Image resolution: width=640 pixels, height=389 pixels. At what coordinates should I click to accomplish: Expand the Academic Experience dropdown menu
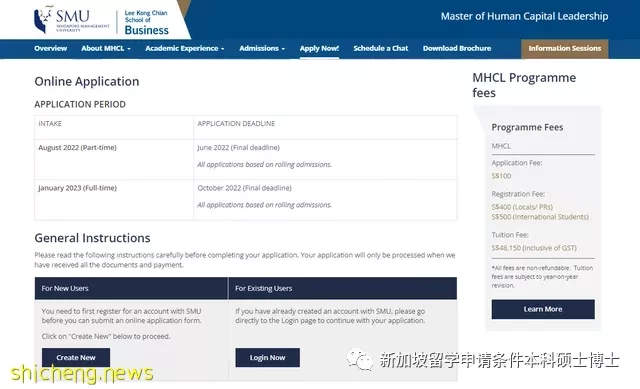click(185, 48)
